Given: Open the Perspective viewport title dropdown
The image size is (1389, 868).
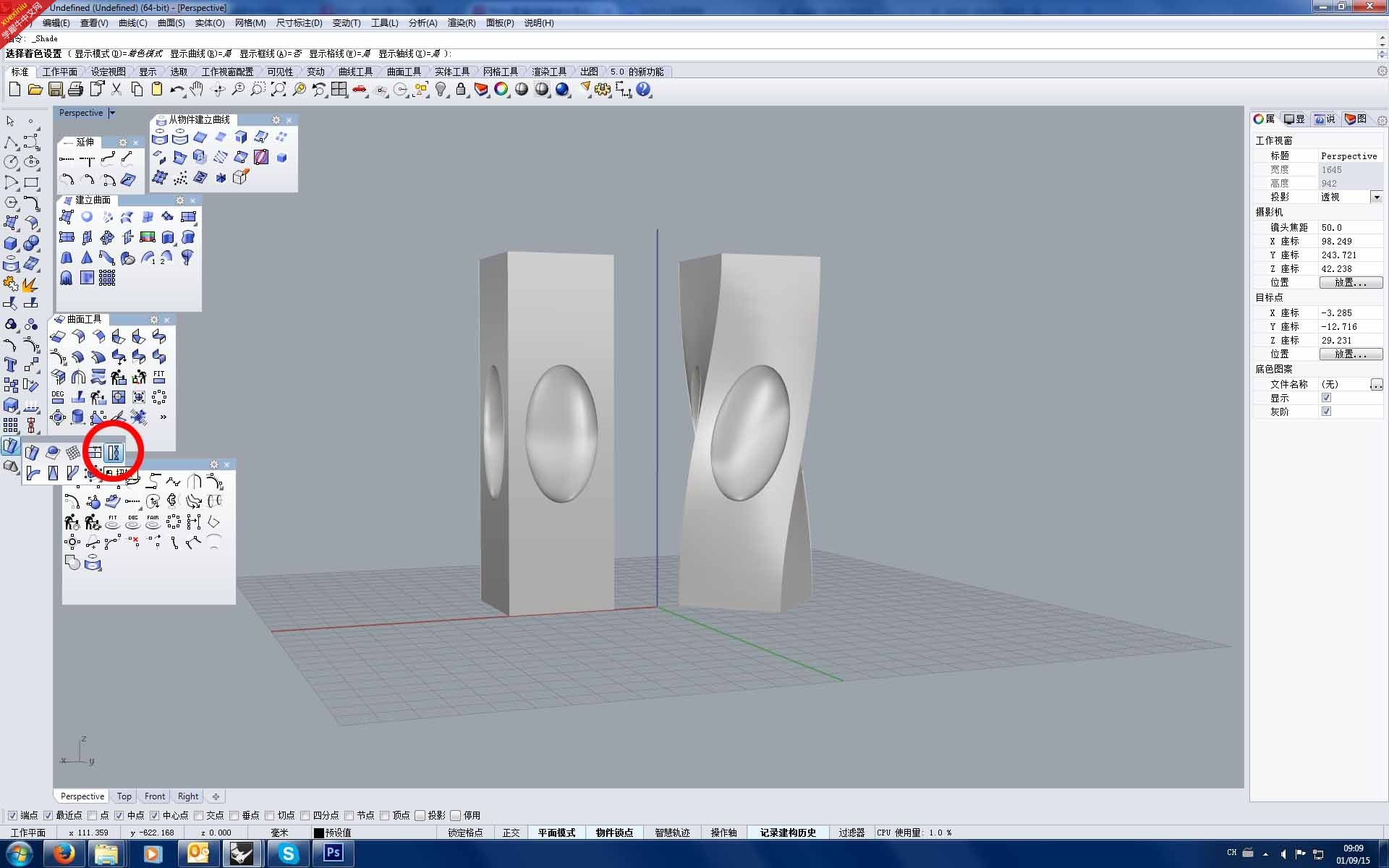Looking at the screenshot, I should pos(112,113).
